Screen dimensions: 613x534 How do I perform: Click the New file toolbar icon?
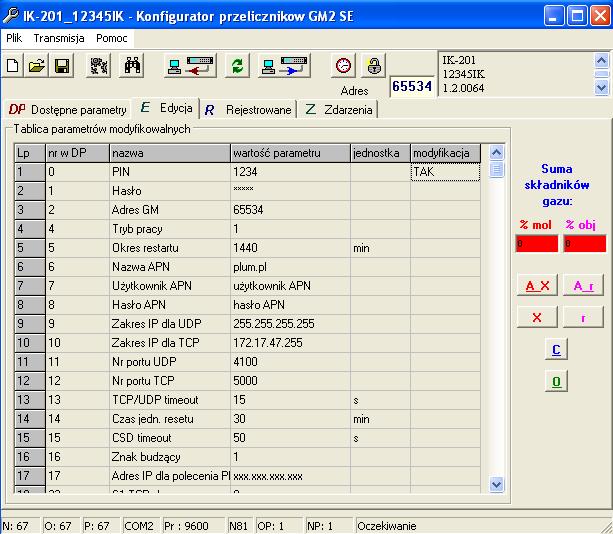click(13, 65)
